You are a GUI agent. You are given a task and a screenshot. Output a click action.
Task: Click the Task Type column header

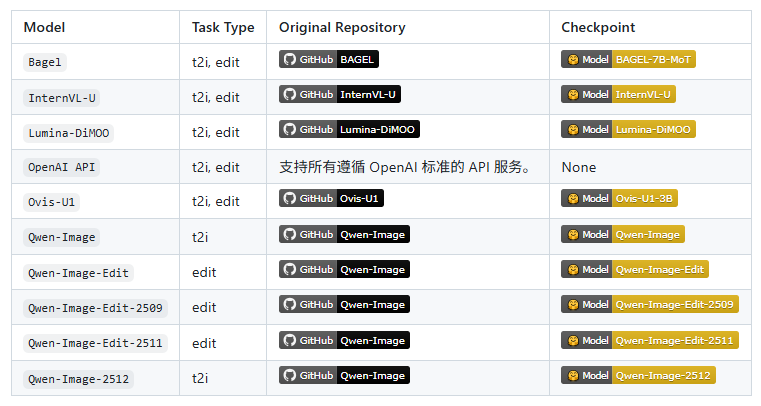(223, 28)
